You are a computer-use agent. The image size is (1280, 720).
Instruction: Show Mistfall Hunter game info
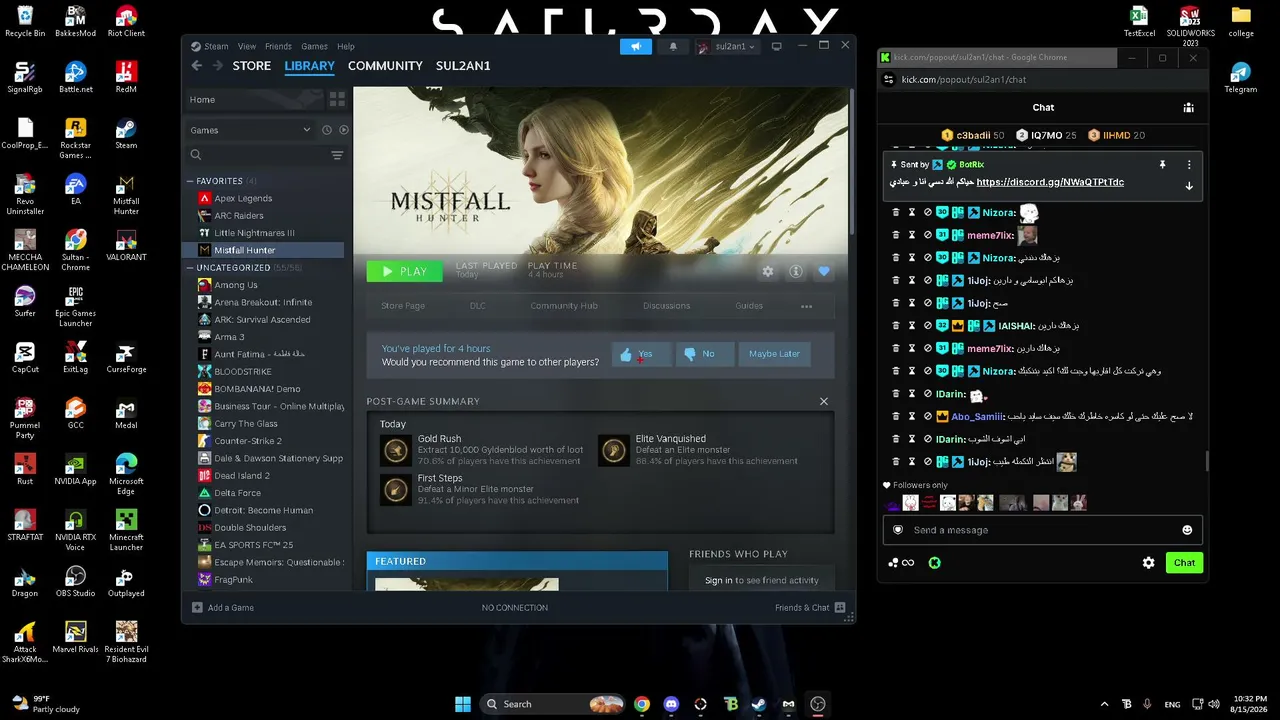pyautogui.click(x=796, y=271)
